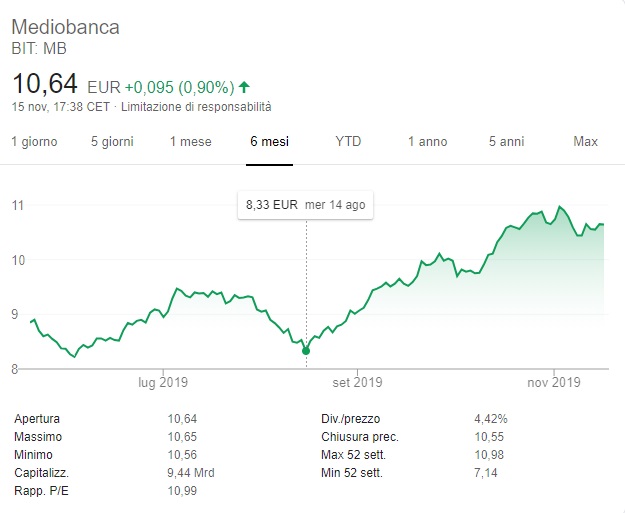Click the set 2019 axis label
Screen dimensions: 625x513
coord(358,382)
